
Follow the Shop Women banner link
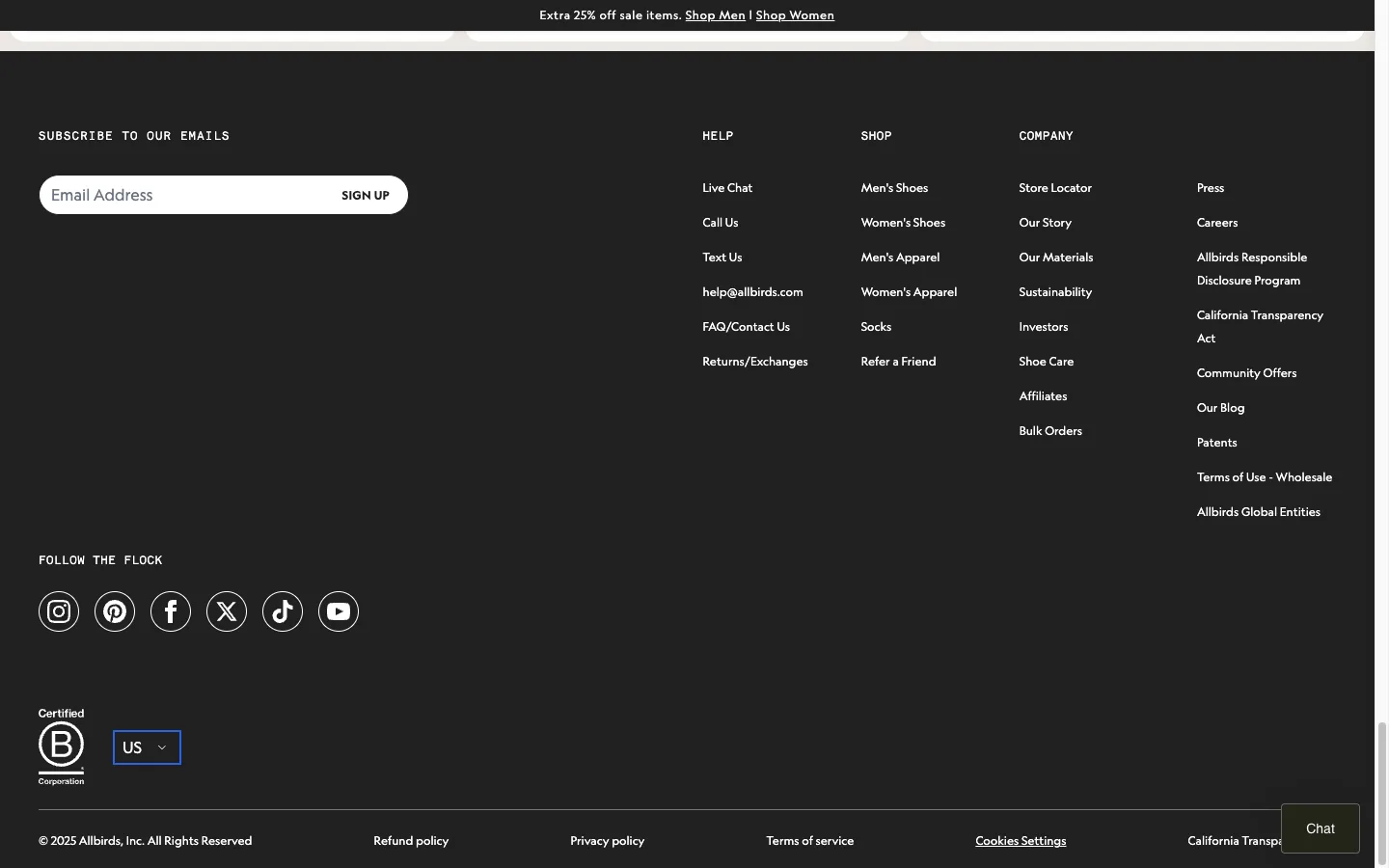(795, 15)
